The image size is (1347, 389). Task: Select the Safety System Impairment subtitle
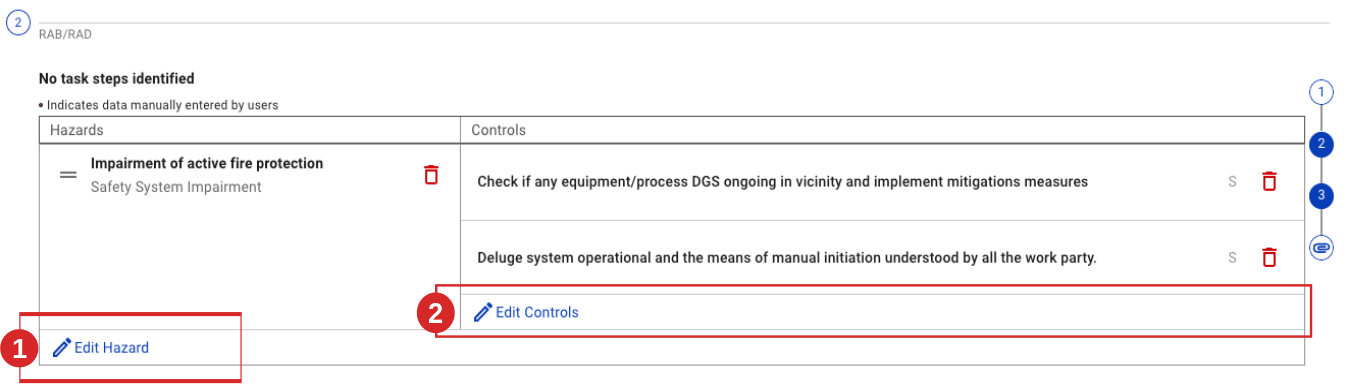176,187
